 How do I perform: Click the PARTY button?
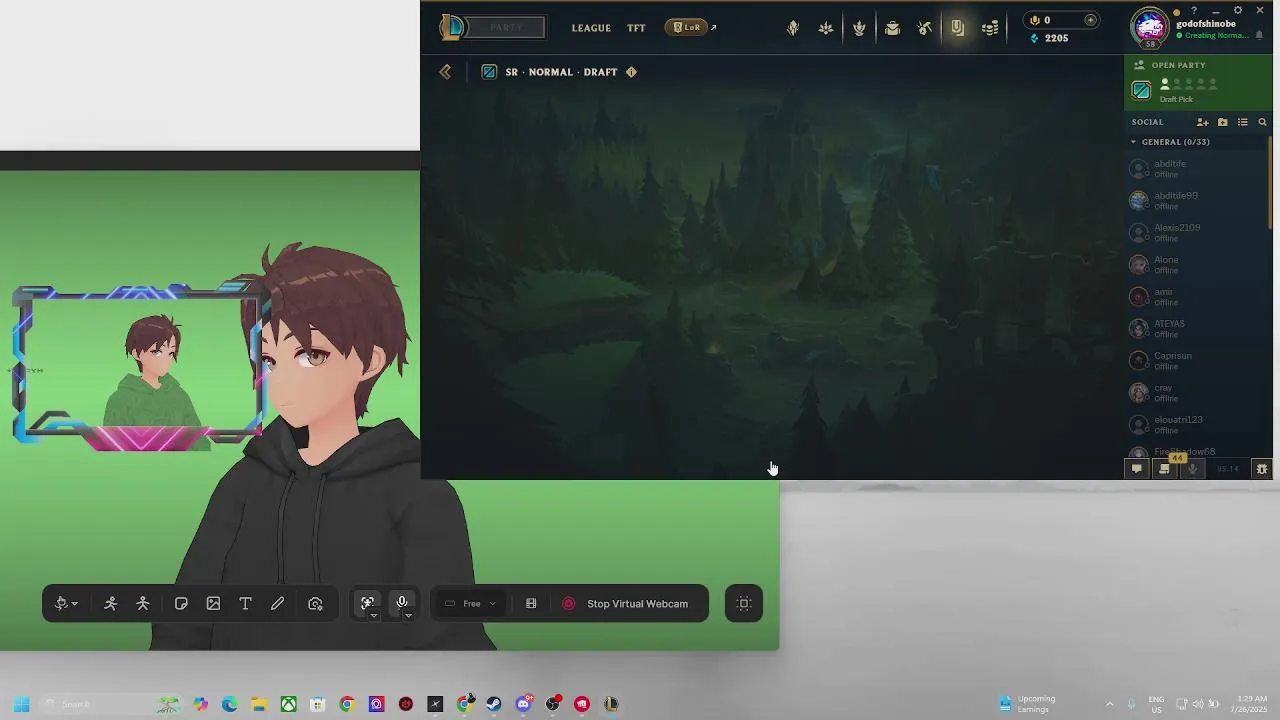pyautogui.click(x=506, y=27)
